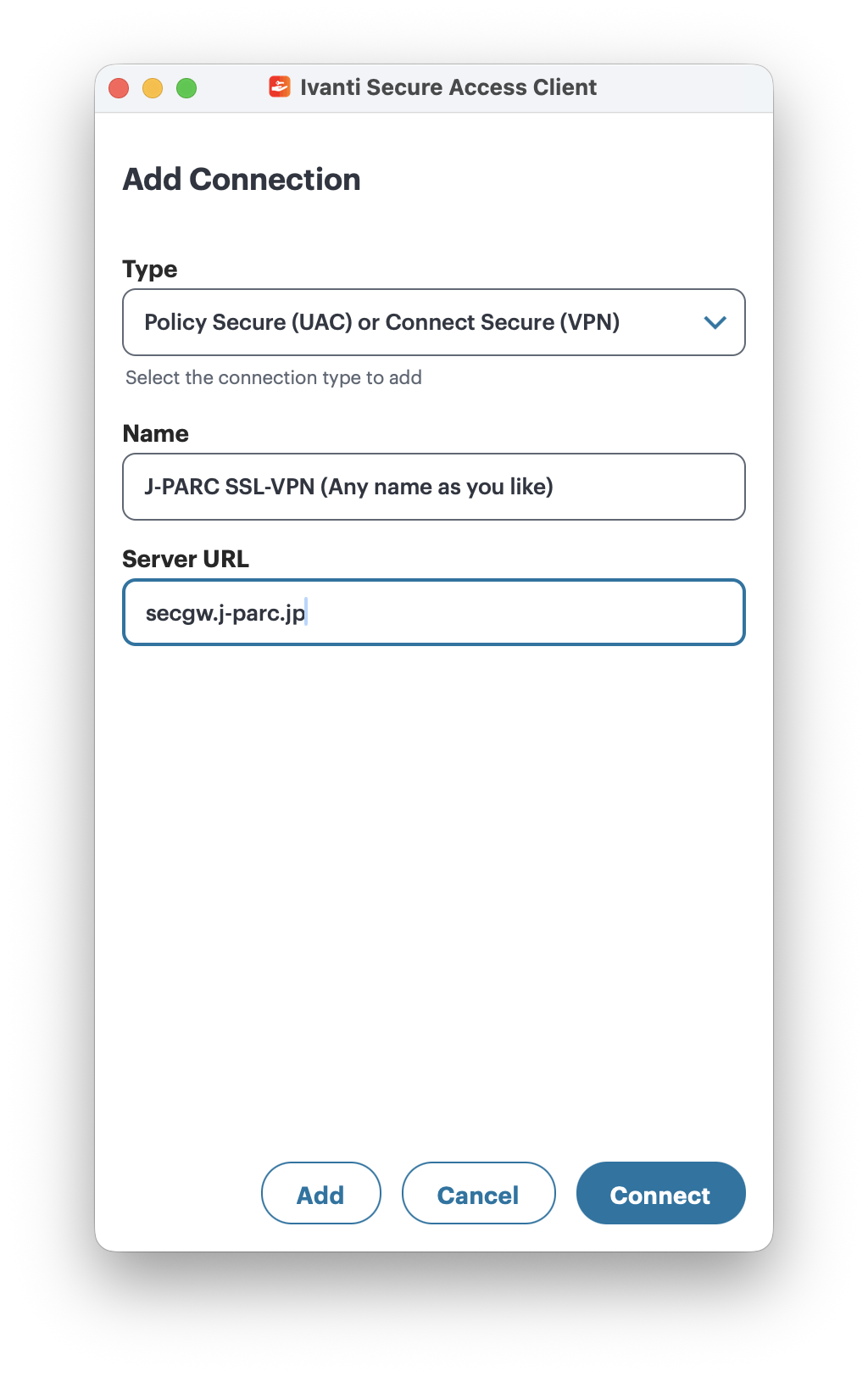Image resolution: width=868 pixels, height=1377 pixels.
Task: Click the "Server URL" label
Action: tap(186, 560)
